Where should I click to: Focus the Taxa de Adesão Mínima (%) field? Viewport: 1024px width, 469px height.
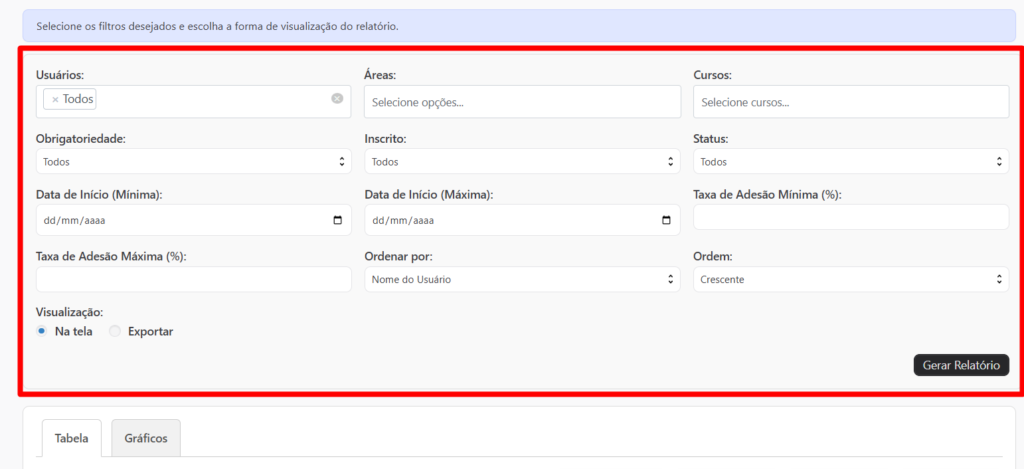[x=850, y=217]
